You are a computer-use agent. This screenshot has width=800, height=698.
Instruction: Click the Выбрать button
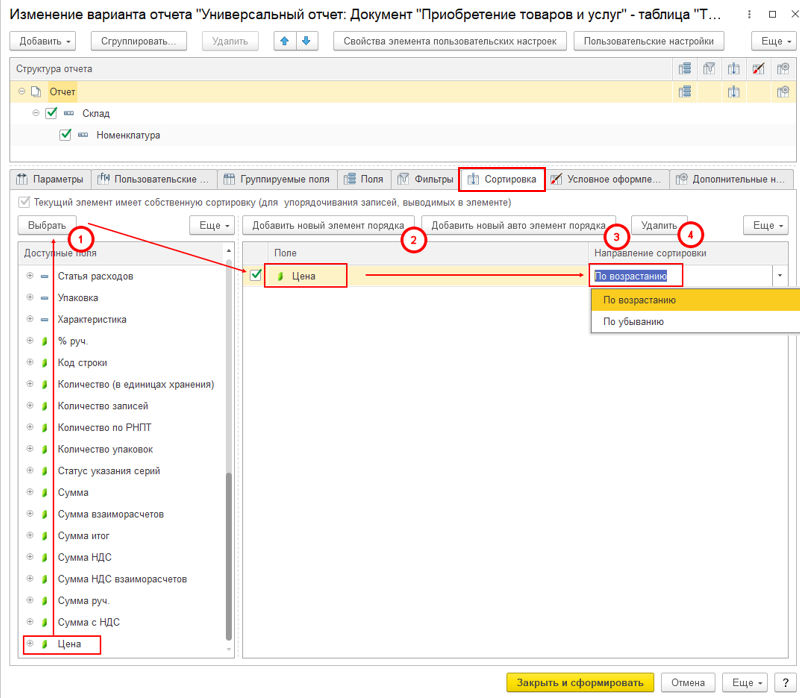coord(47,226)
